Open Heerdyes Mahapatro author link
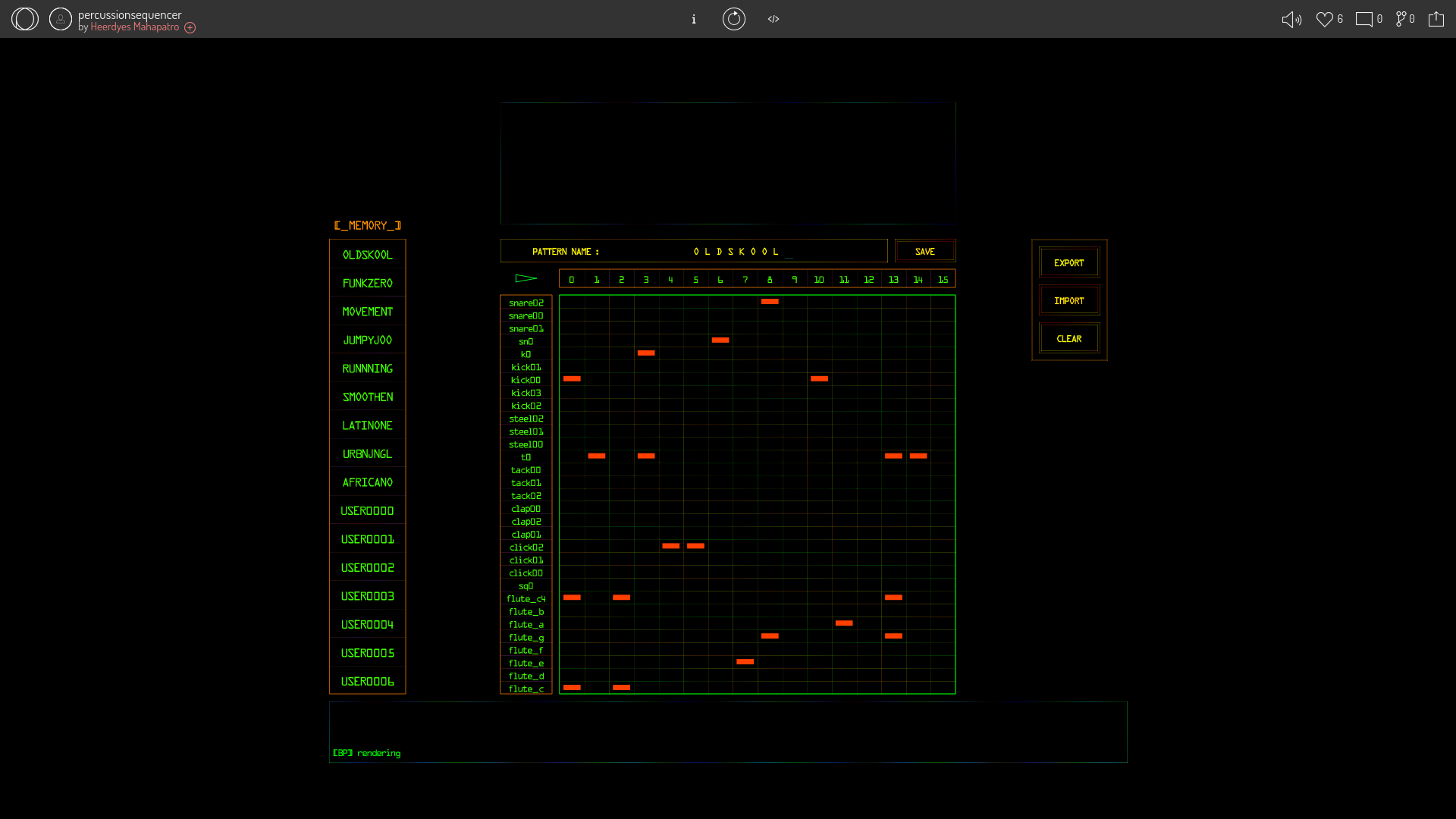This screenshot has height=819, width=1456. [x=135, y=27]
